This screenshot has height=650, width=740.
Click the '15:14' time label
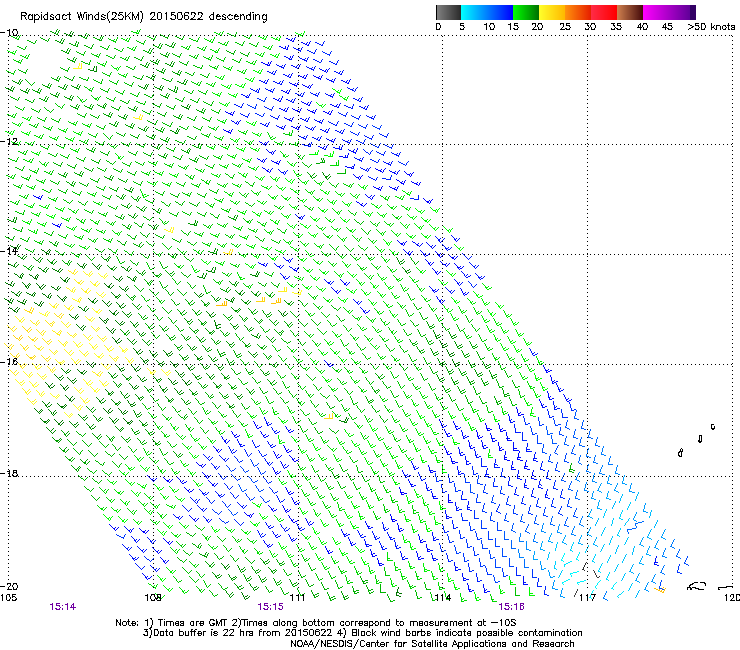[x=62, y=607]
